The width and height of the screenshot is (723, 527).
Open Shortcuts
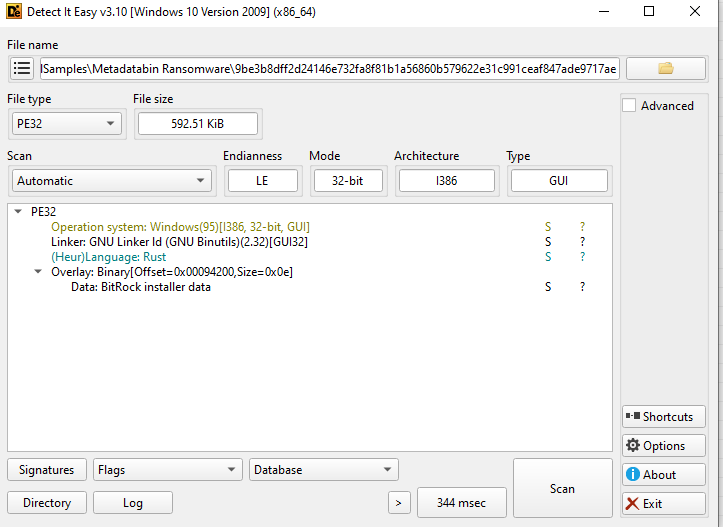[664, 417]
